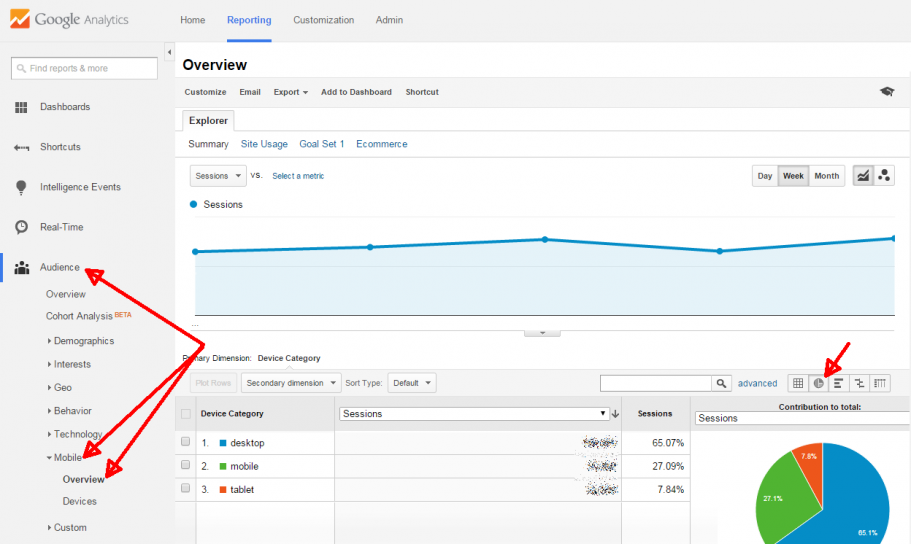Switch graph interval to Month
Image resolution: width=911 pixels, height=544 pixels.
pos(826,176)
